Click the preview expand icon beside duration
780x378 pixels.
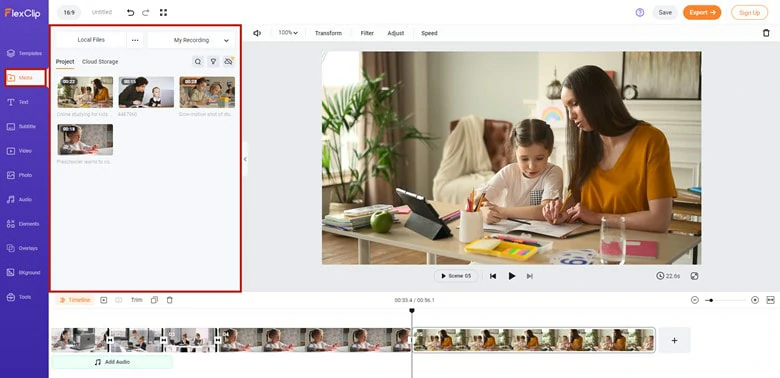tap(695, 276)
